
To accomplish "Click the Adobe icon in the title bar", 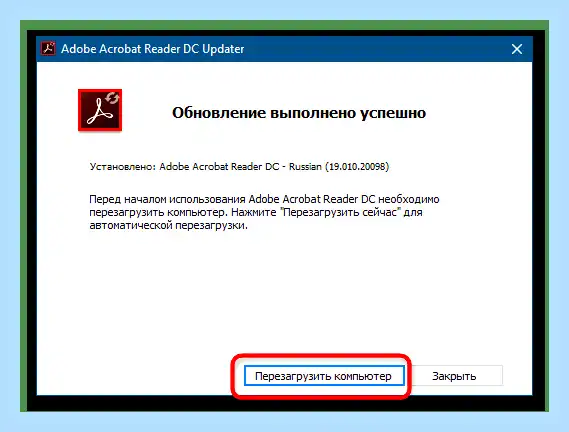I will click(x=48, y=49).
